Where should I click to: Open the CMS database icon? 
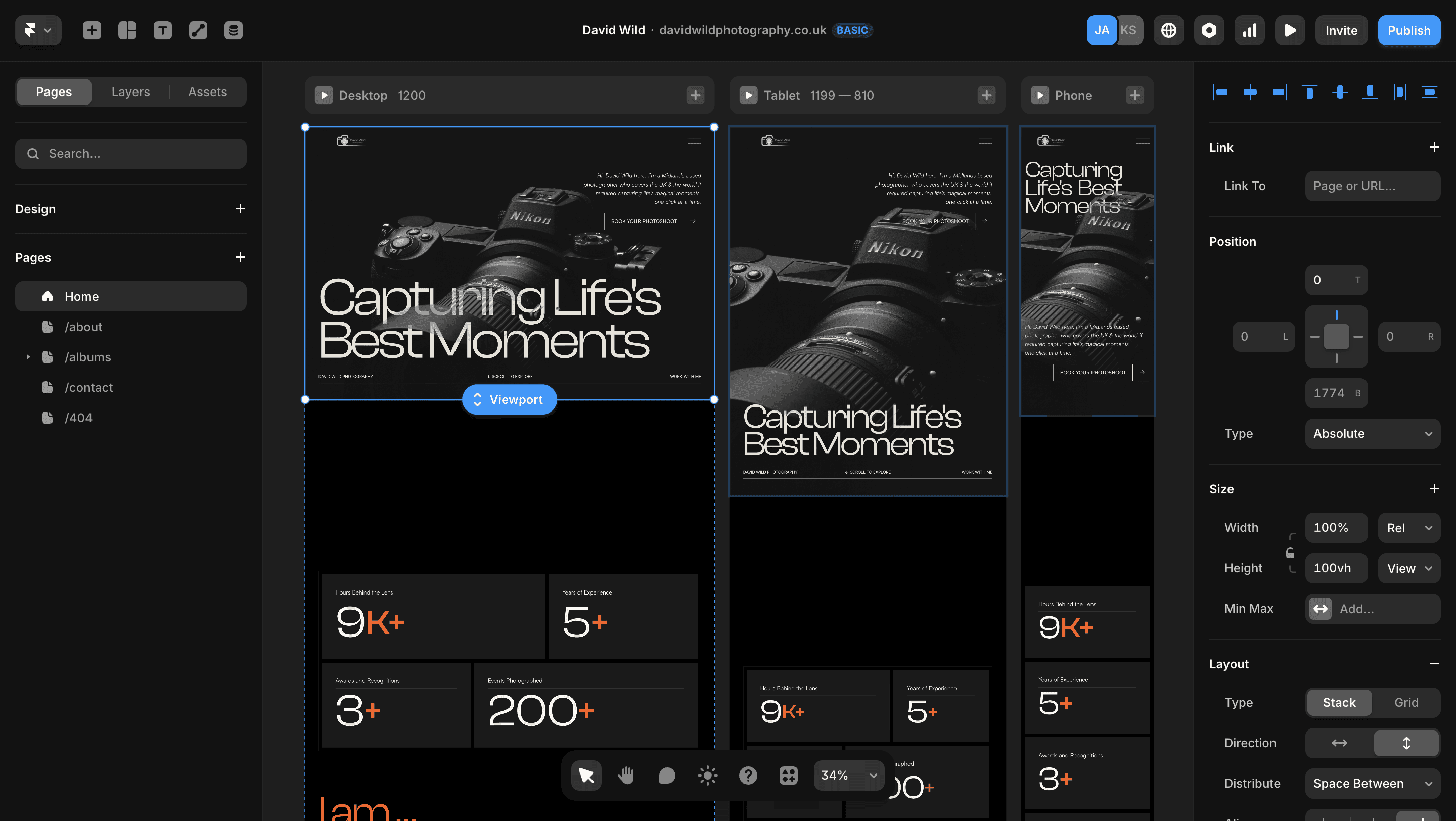point(234,30)
